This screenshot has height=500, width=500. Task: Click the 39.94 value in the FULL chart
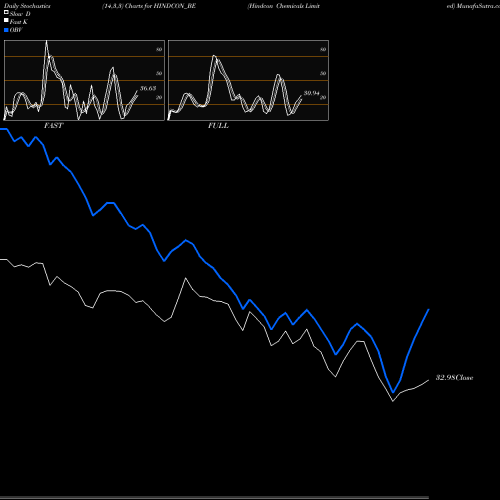312,93
